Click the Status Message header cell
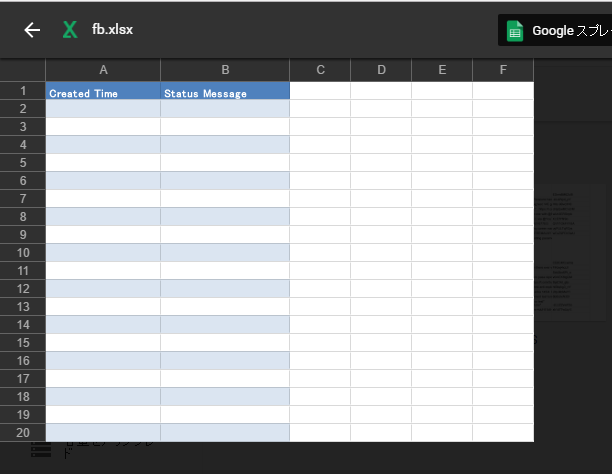Image resolution: width=612 pixels, height=474 pixels. pyautogui.click(x=225, y=91)
